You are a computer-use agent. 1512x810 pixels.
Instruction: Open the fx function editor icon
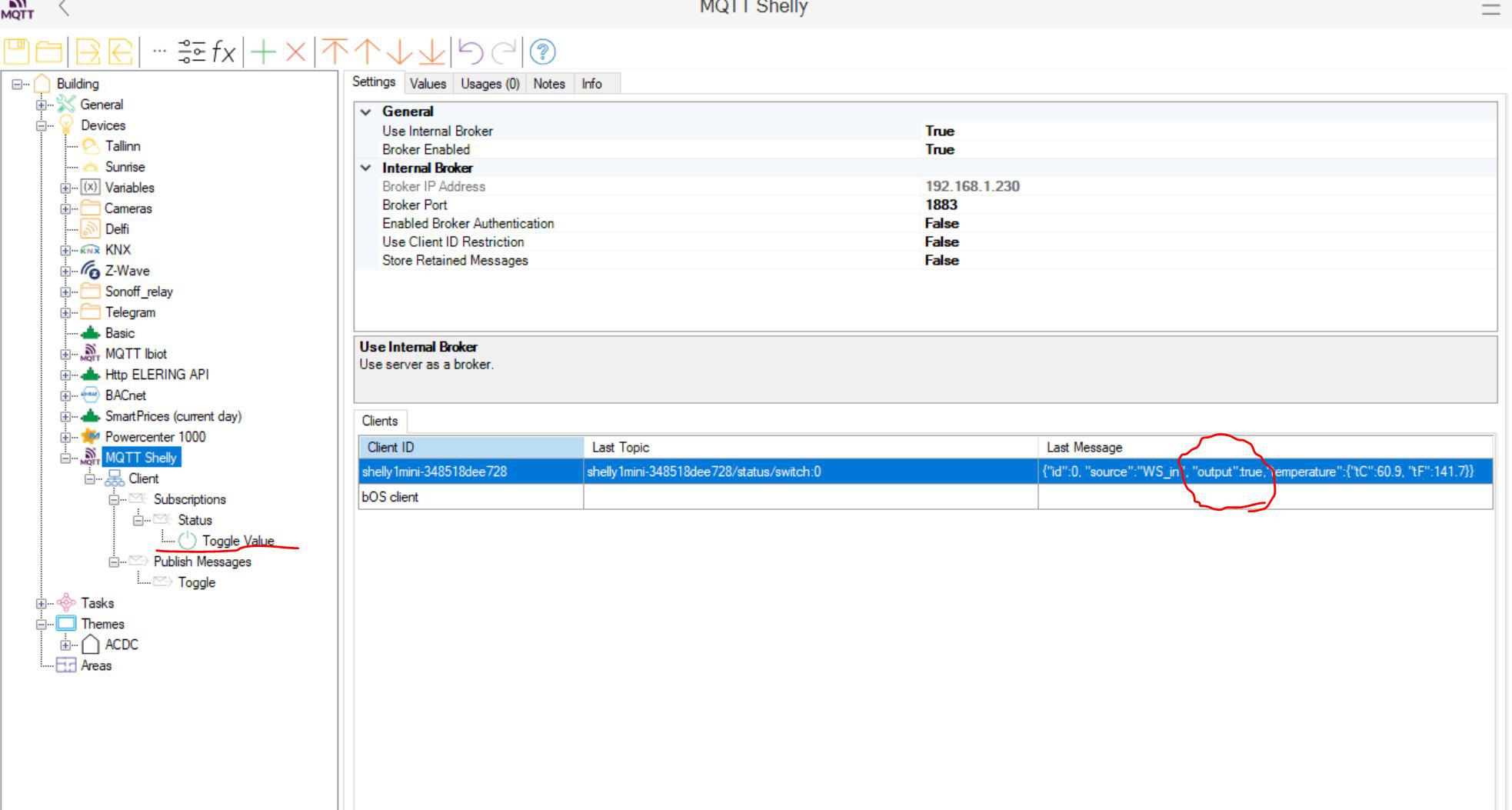[223, 52]
